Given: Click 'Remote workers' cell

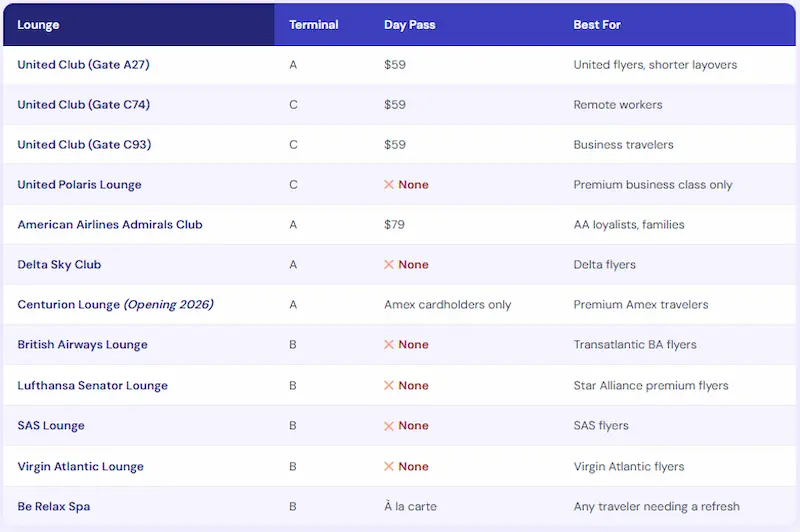Looking at the screenshot, I should coord(618,105).
